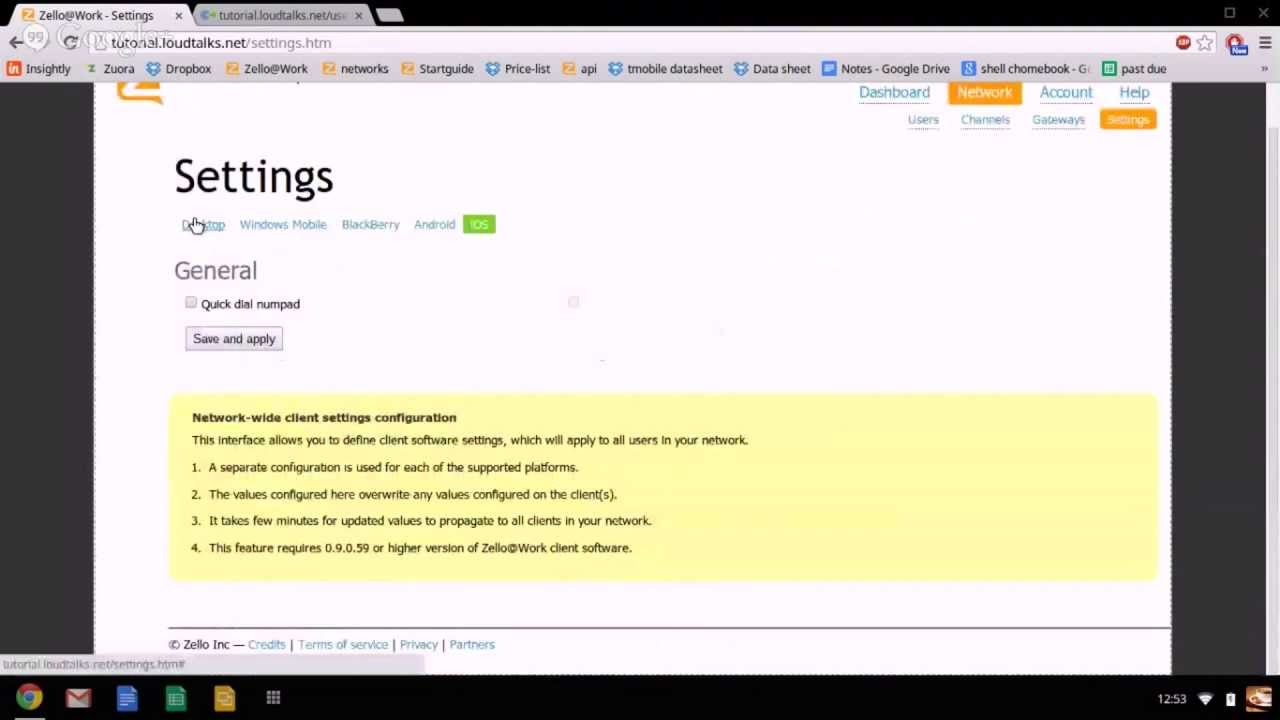Open the Startguide bookmark
Viewport: 1280px width, 720px height.
point(437,69)
